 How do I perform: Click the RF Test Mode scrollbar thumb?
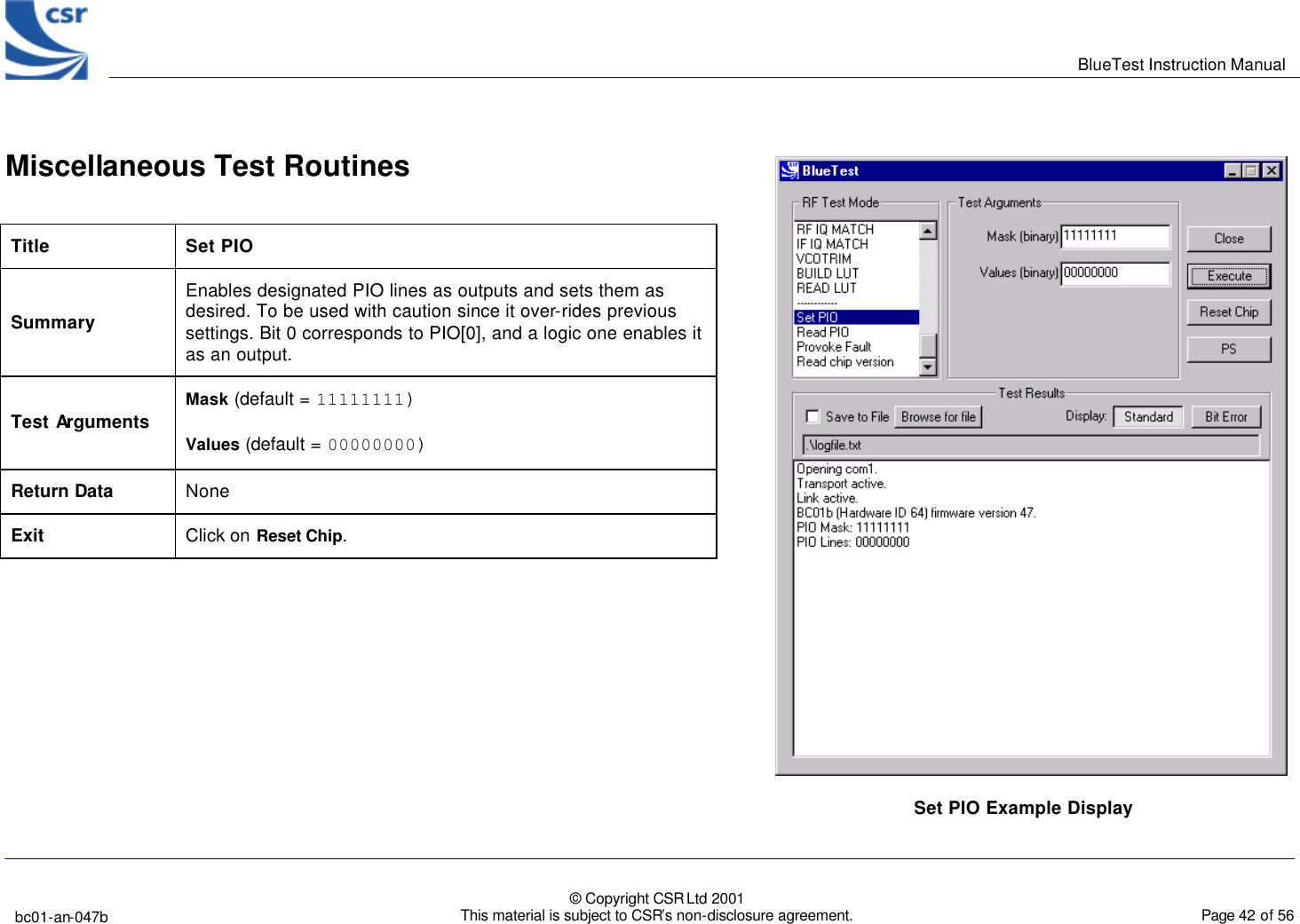(x=928, y=345)
